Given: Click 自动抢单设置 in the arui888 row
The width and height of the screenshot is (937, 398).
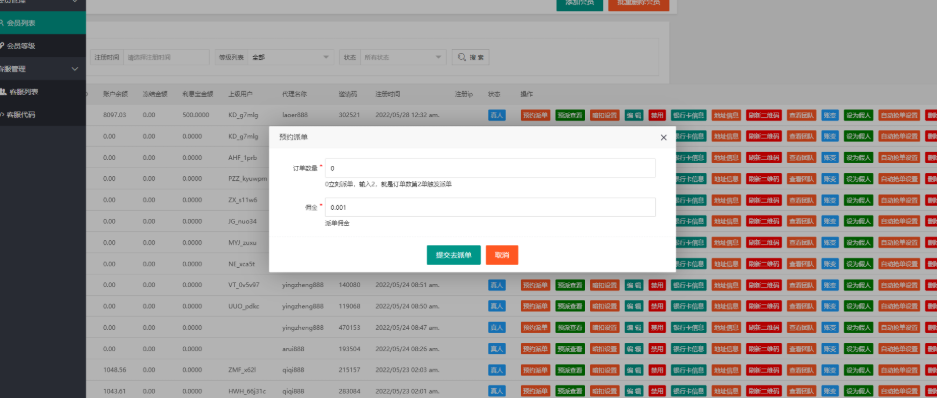Looking at the screenshot, I should pos(899,348).
